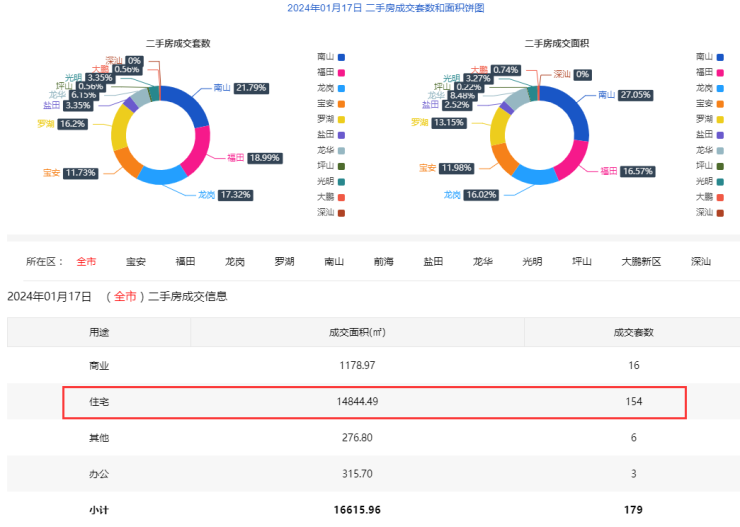Click 深汕 brown swatch in 成交面积 legend
740x527 pixels.
pyautogui.click(x=720, y=213)
